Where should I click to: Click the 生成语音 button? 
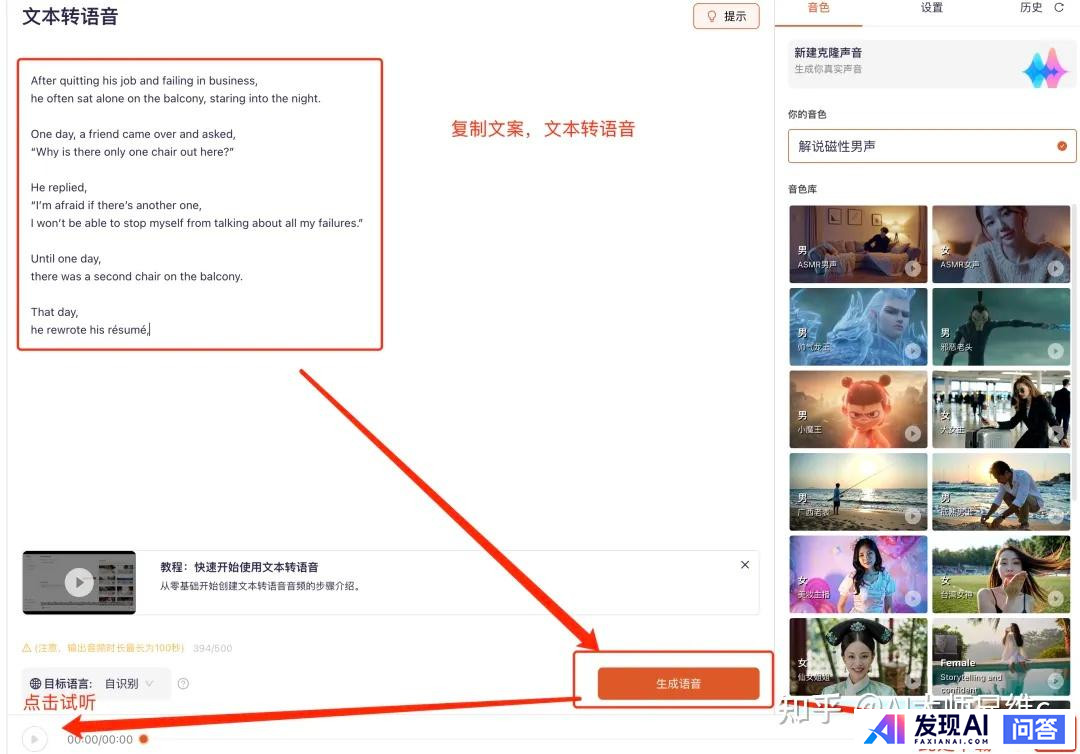tap(678, 683)
